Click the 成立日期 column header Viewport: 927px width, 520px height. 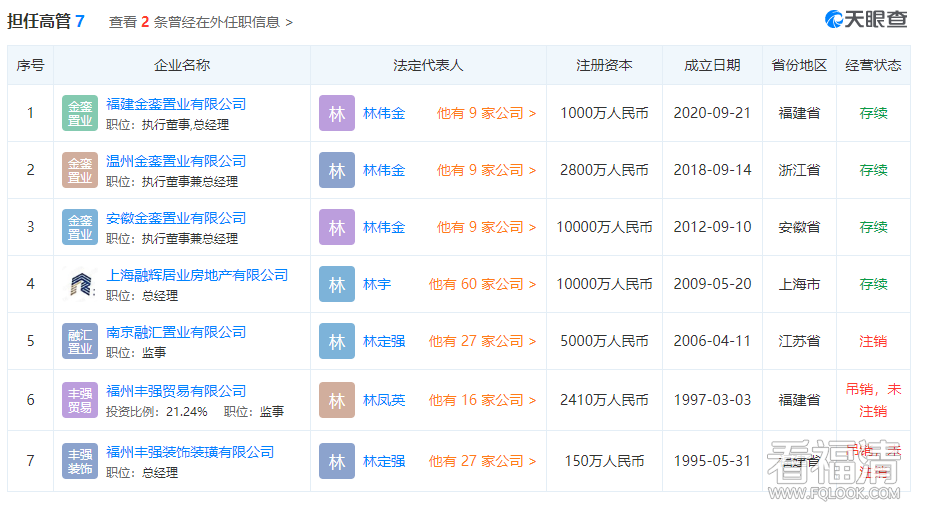pyautogui.click(x=712, y=65)
